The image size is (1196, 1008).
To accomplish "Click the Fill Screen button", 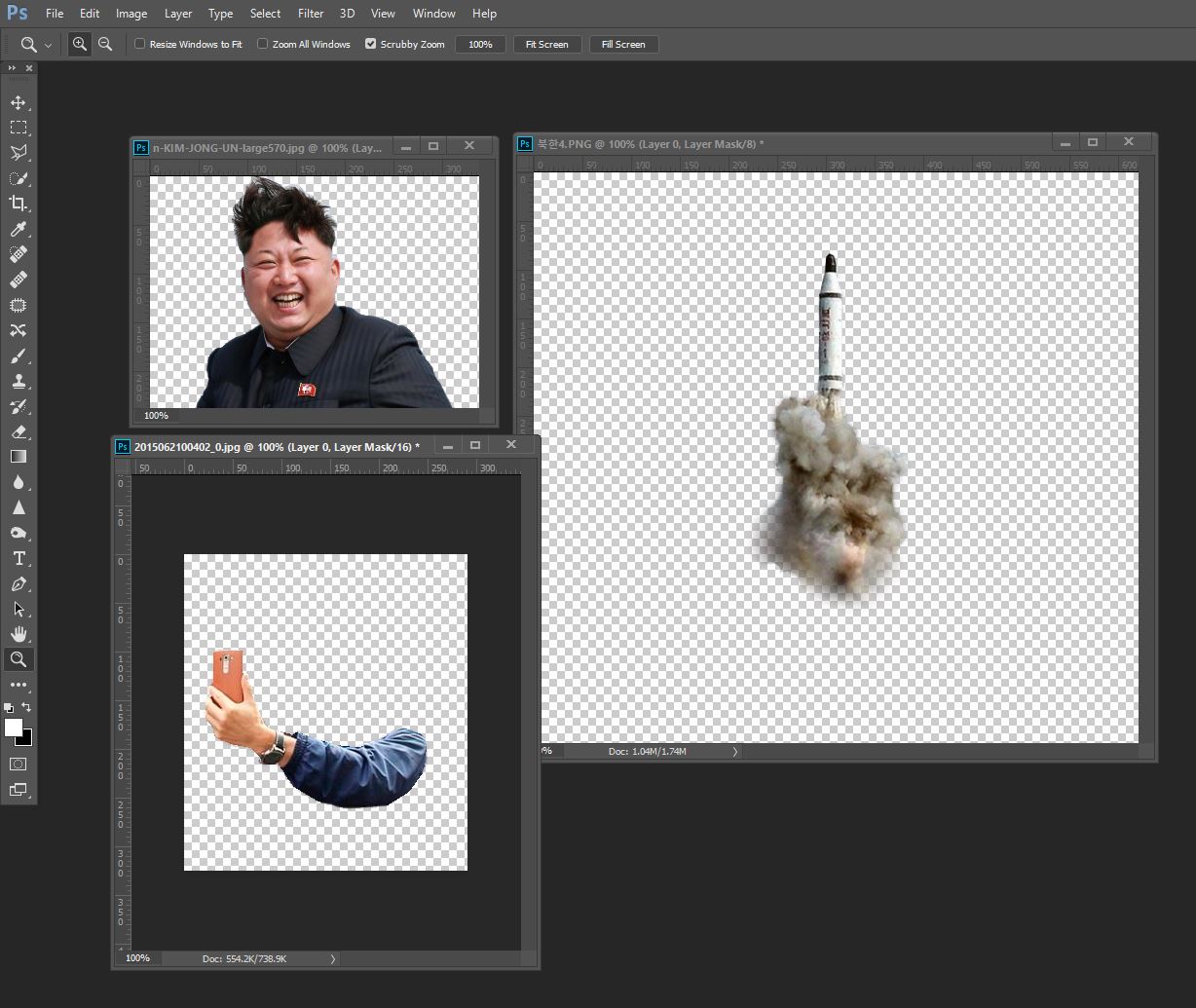I will [x=623, y=44].
